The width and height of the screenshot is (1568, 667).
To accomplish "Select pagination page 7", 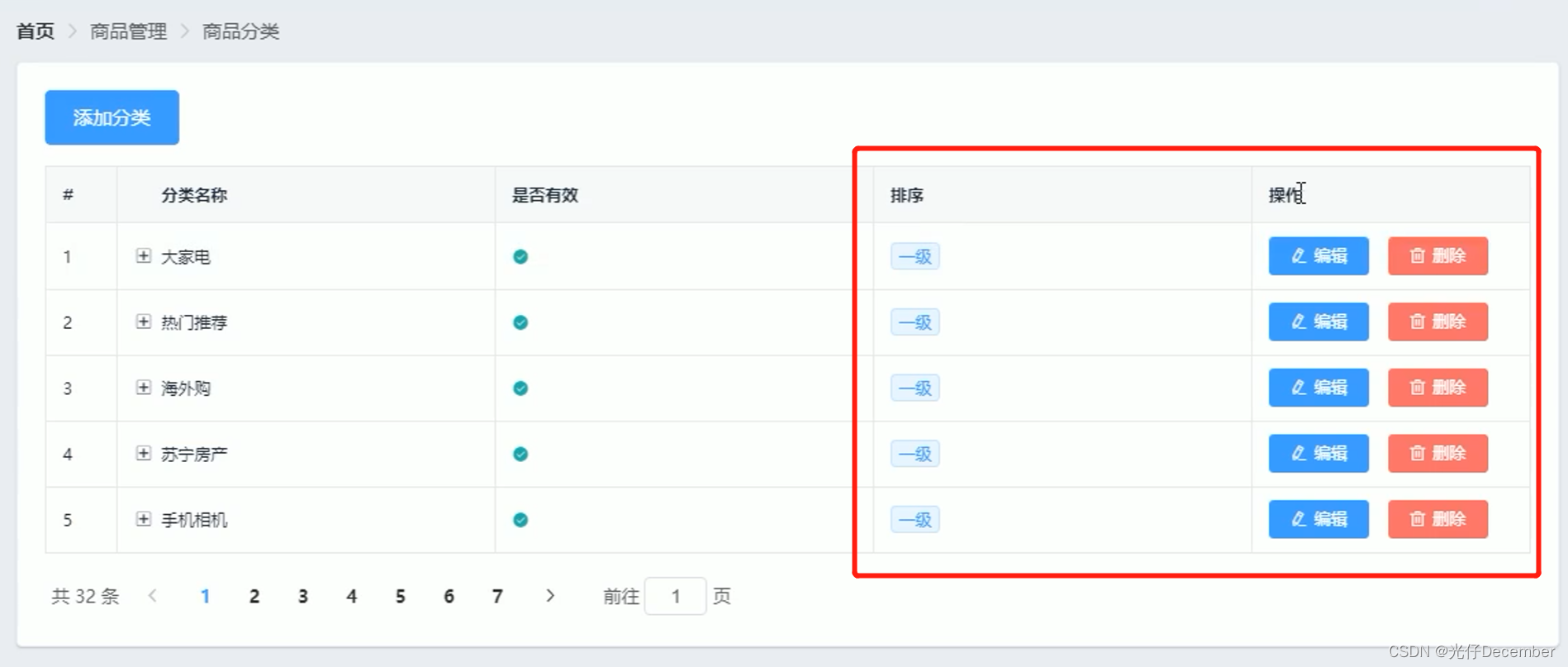I will (497, 596).
